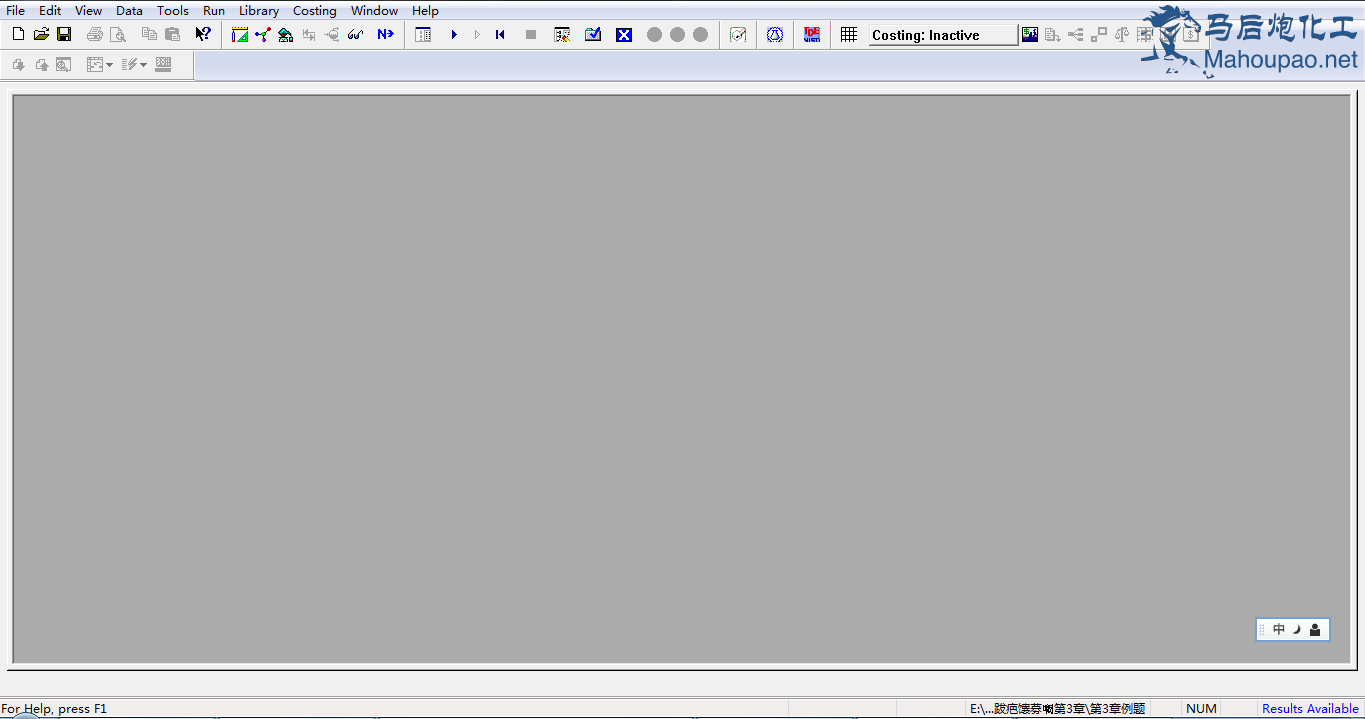Open the View menu
The width and height of the screenshot is (1365, 719).
coord(88,11)
